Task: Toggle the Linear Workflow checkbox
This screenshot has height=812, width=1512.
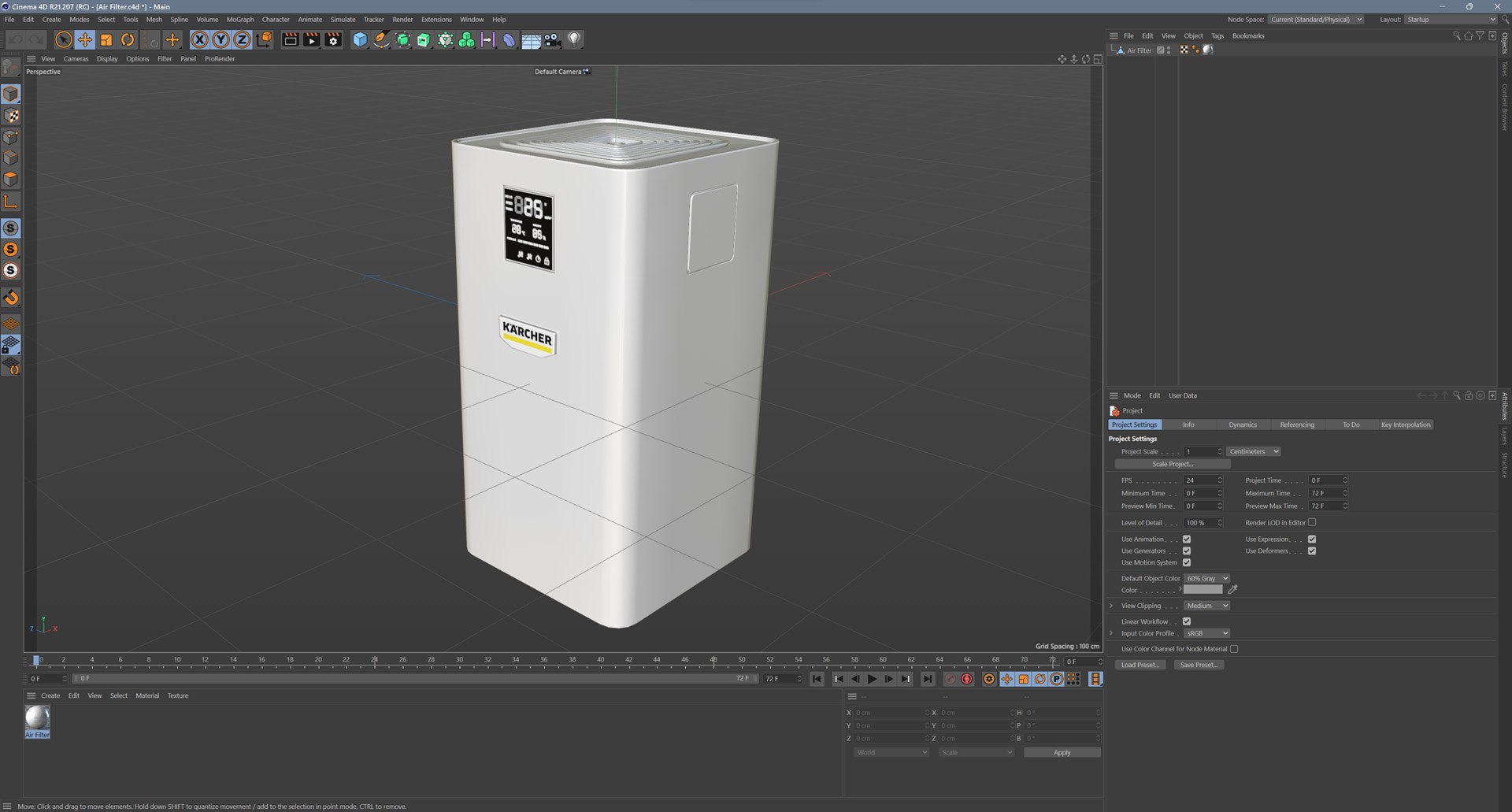Action: (x=1187, y=621)
